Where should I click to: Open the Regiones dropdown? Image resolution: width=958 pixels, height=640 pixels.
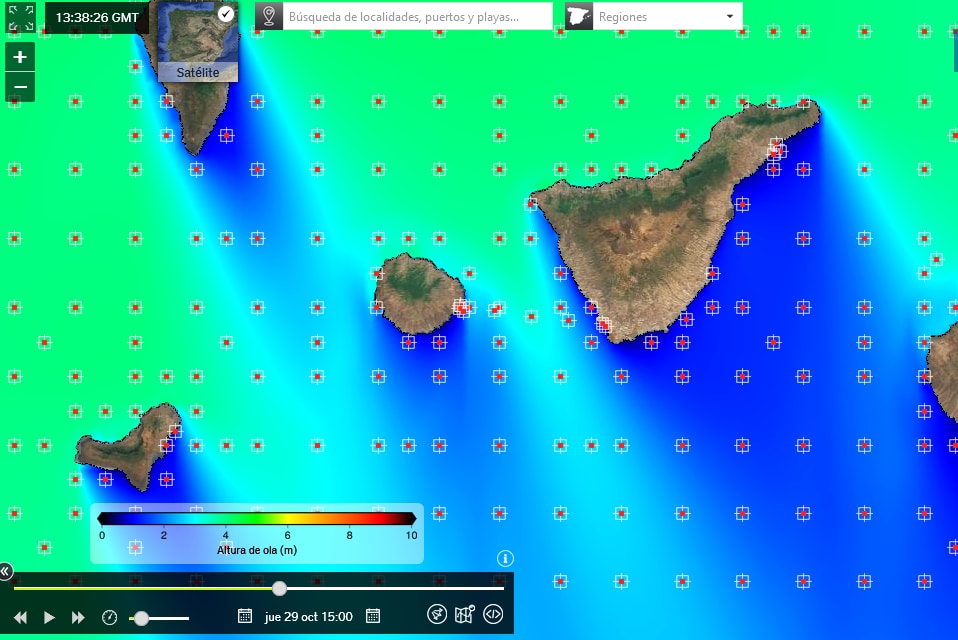(x=654, y=17)
